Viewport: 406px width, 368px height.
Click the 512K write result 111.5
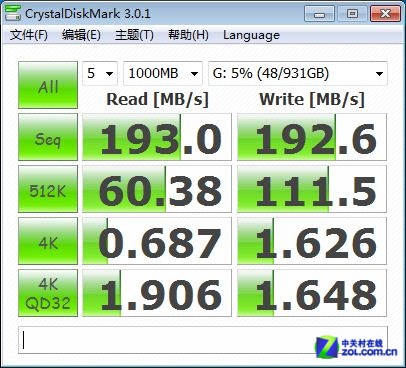[x=312, y=189]
